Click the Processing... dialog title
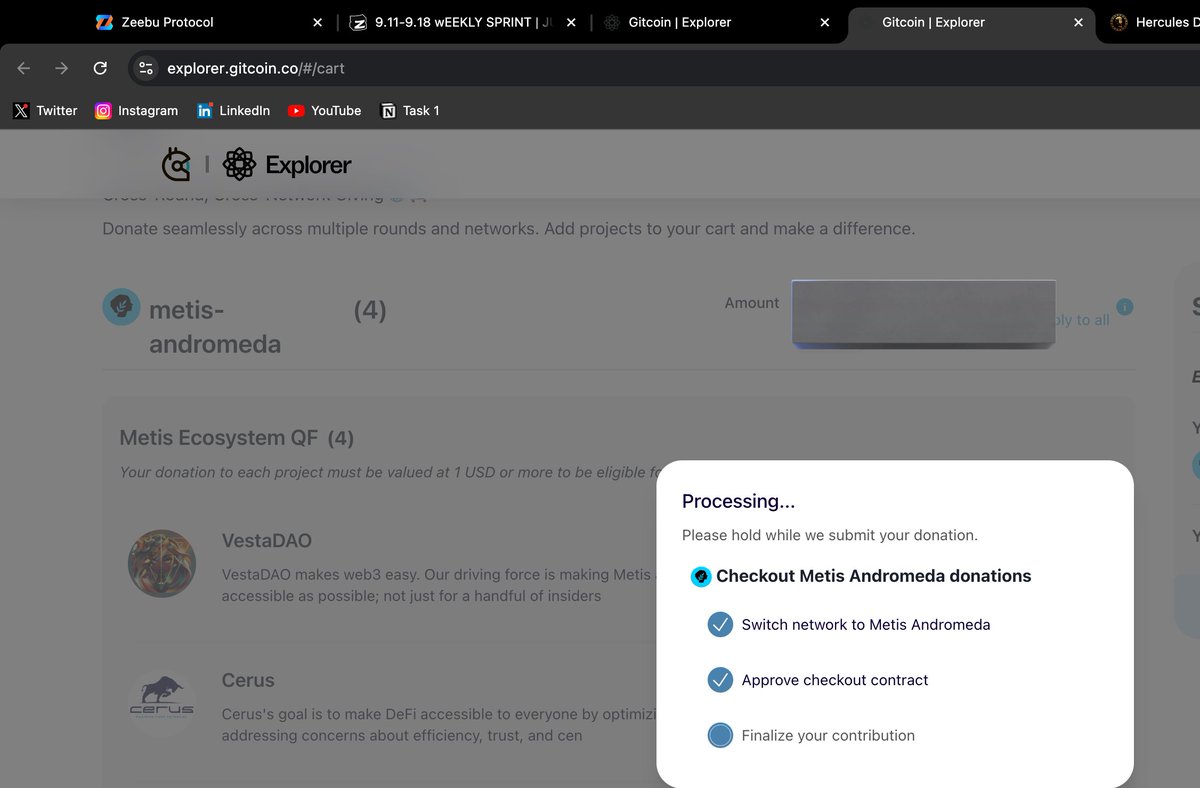Viewport: 1200px width, 788px height. (739, 501)
